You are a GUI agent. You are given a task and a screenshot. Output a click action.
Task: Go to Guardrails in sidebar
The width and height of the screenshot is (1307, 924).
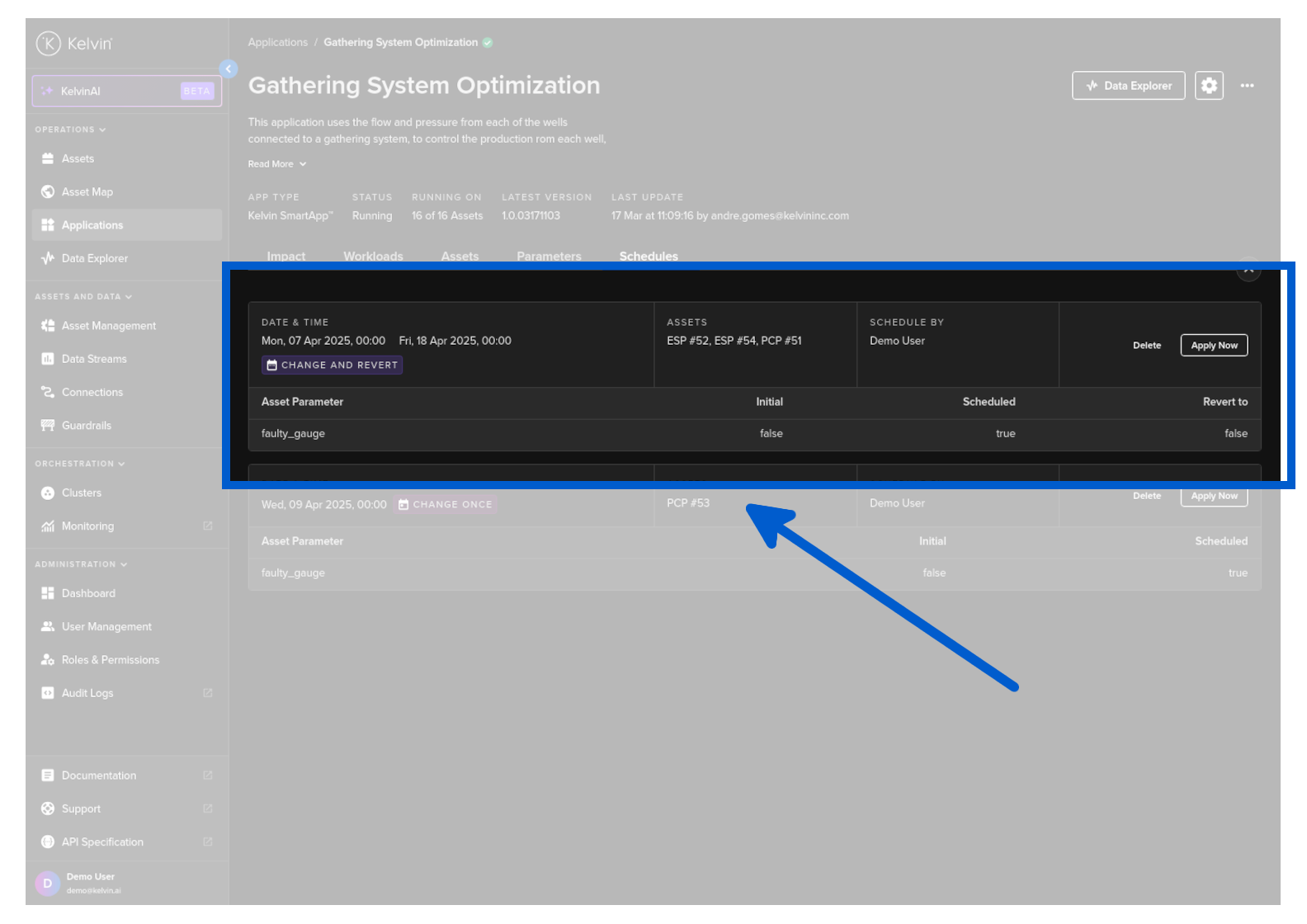coord(86,426)
